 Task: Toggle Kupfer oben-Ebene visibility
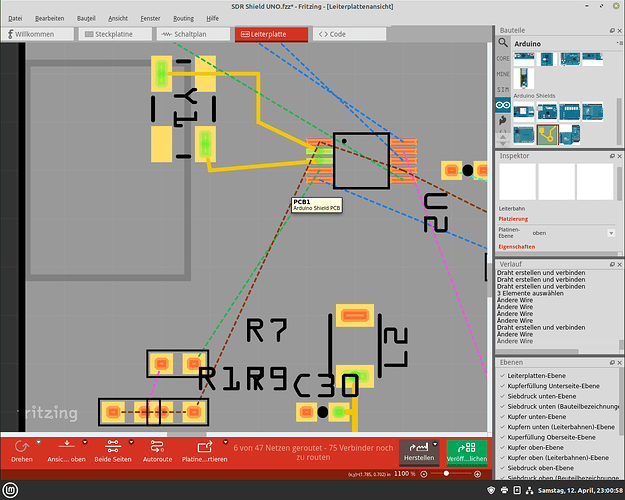(x=503, y=447)
